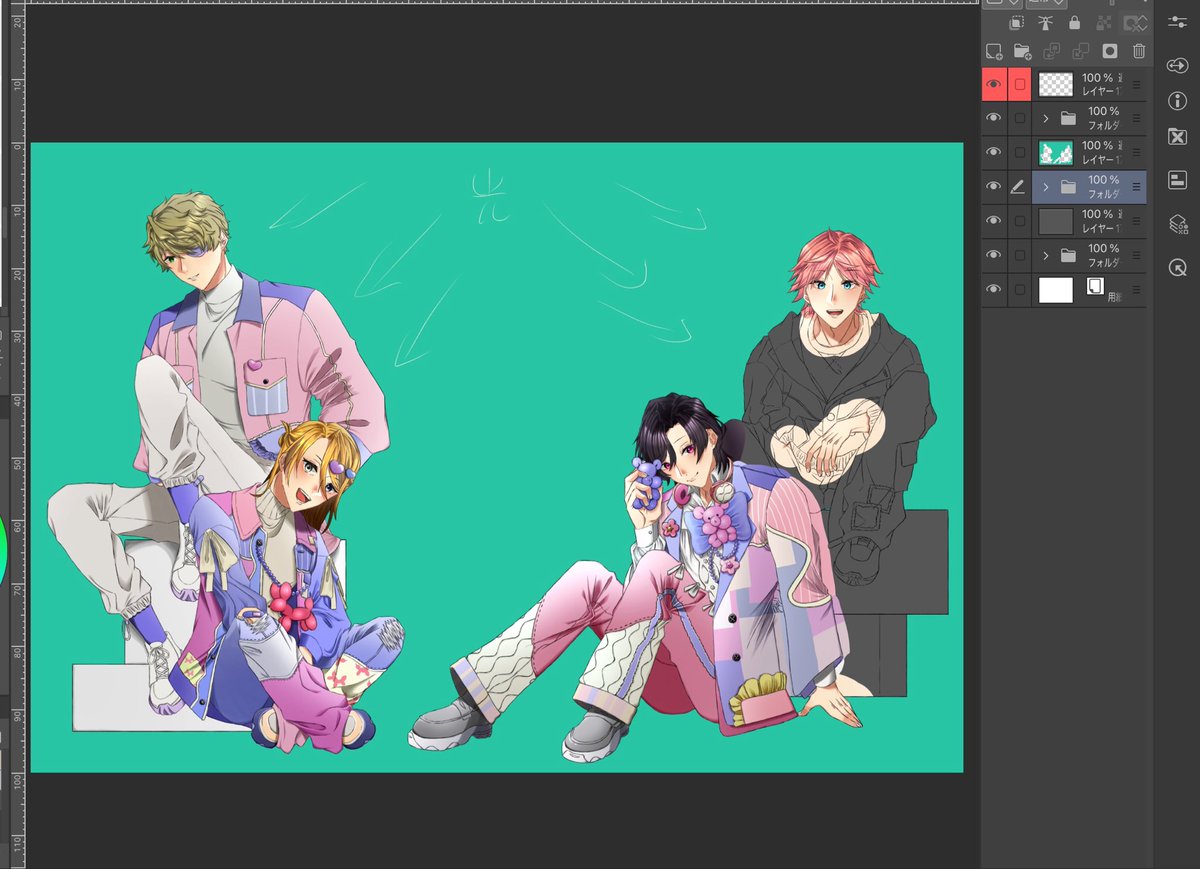The width and height of the screenshot is (1200, 869).
Task: Delete layer with trash can icon
Action: pyautogui.click(x=1138, y=51)
